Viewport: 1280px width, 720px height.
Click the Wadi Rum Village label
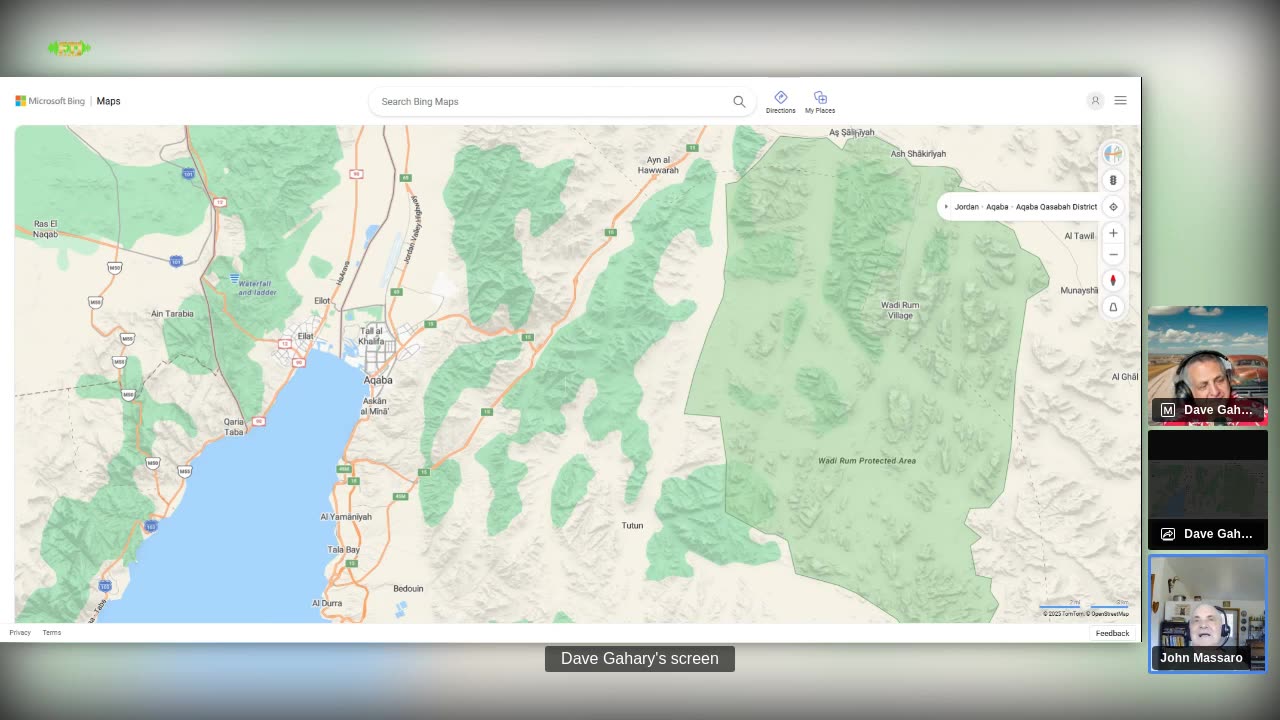pos(900,310)
